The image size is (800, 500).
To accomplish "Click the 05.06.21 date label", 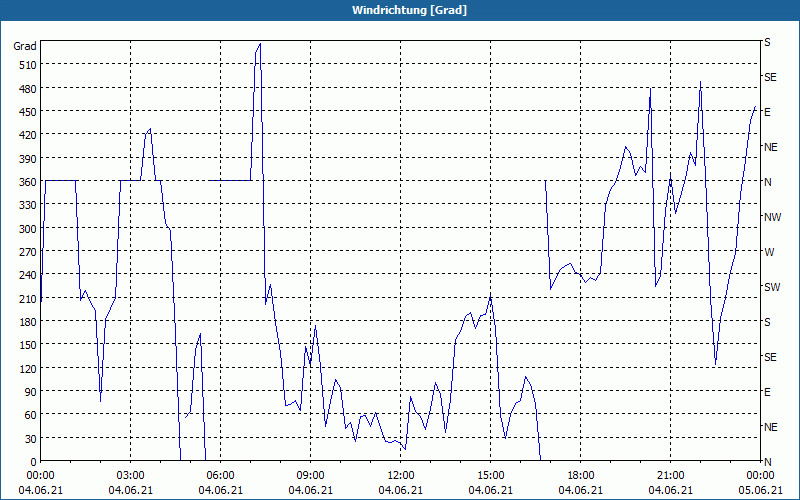I will [x=760, y=490].
